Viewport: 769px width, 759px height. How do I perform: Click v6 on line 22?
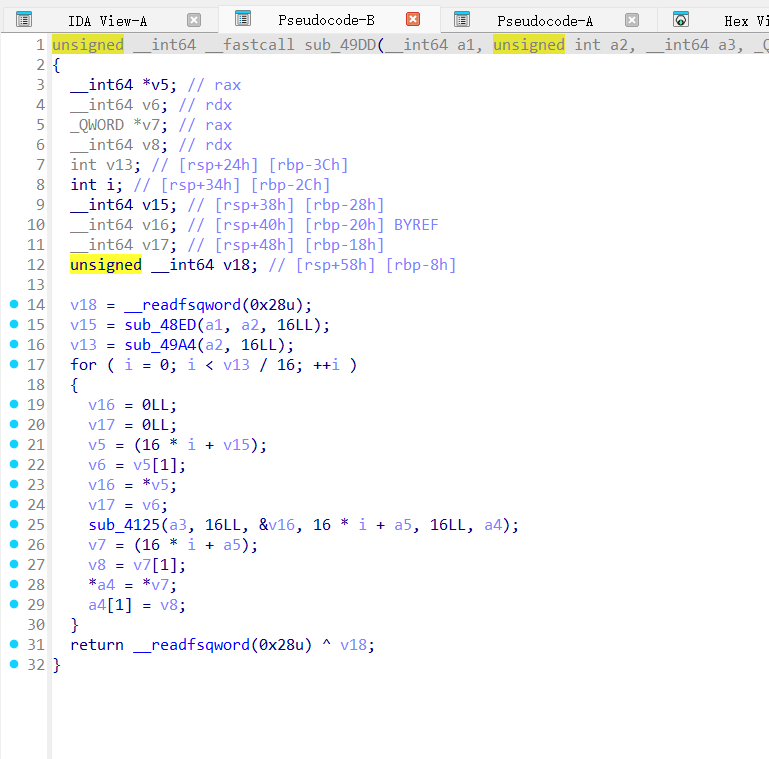point(97,465)
